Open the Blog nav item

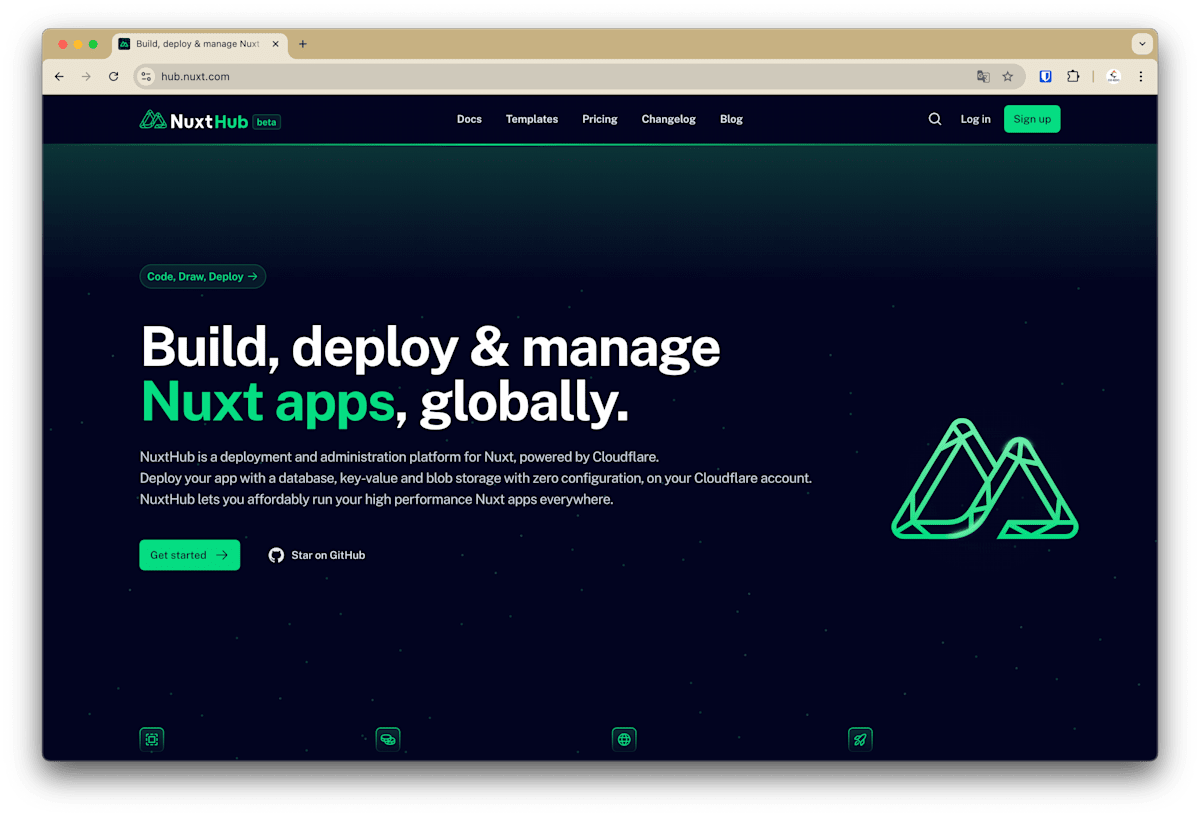731,119
